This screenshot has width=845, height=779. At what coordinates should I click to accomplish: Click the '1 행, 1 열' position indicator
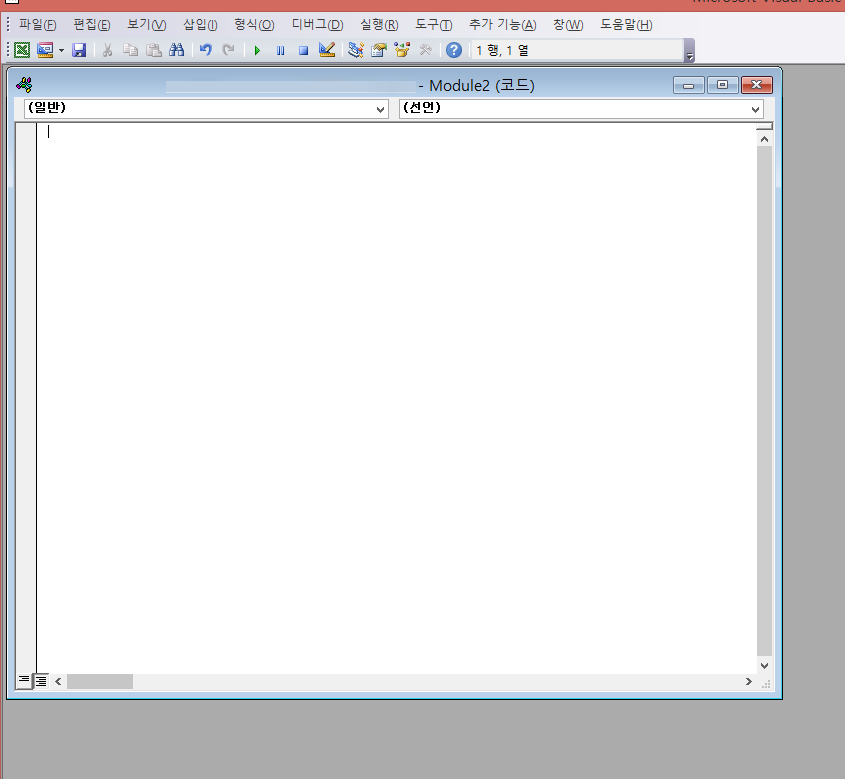click(x=577, y=51)
